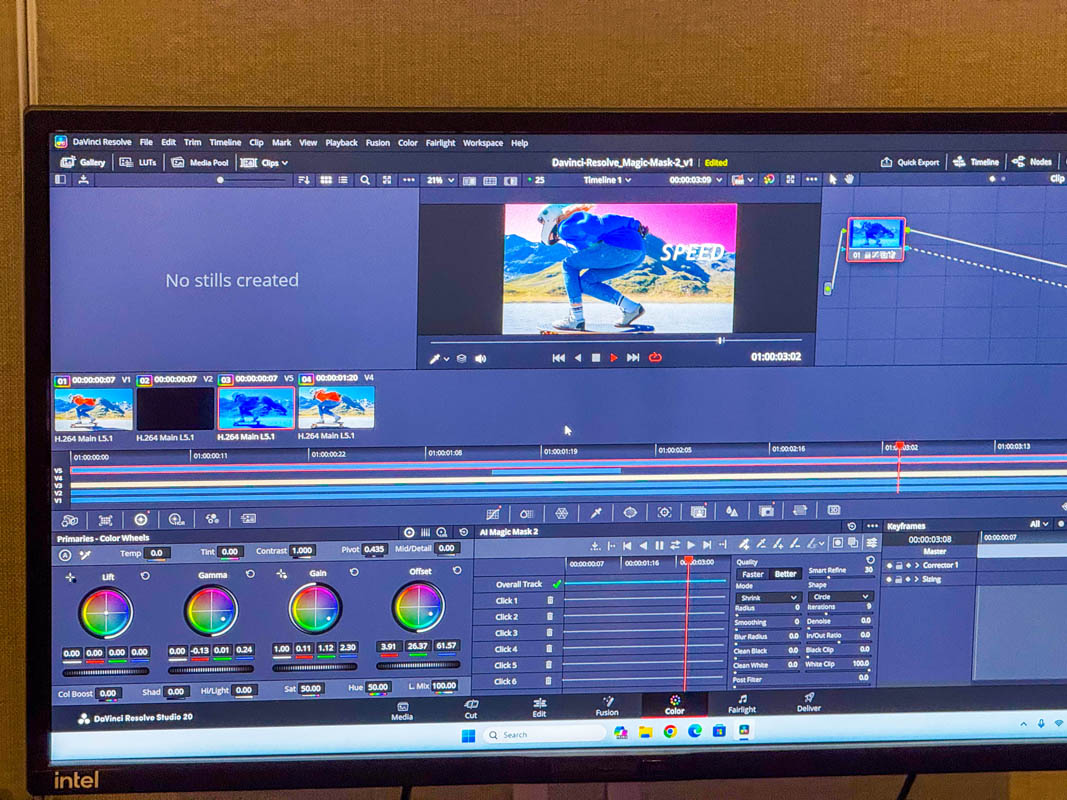Open the Color Match palette icon
This screenshot has height=800, width=1067.
pyautogui.click(x=105, y=520)
